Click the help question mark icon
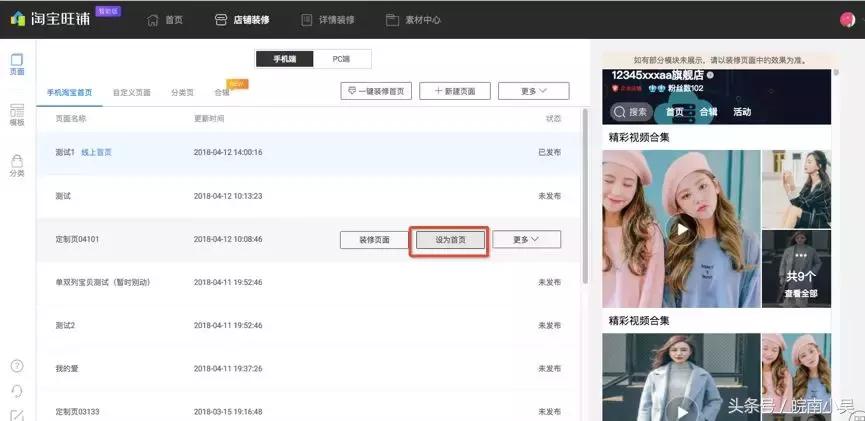Viewport: 865px width, 421px height. tap(17, 365)
